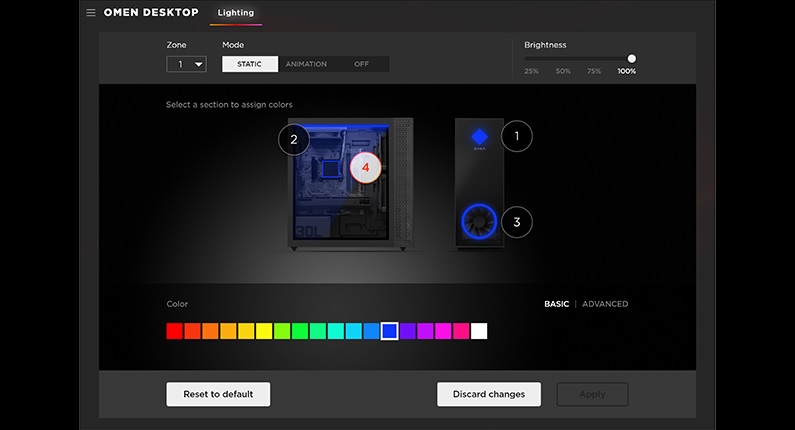This screenshot has height=430, width=795.
Task: Pick the red-orange color swatch
Action: click(x=192, y=331)
